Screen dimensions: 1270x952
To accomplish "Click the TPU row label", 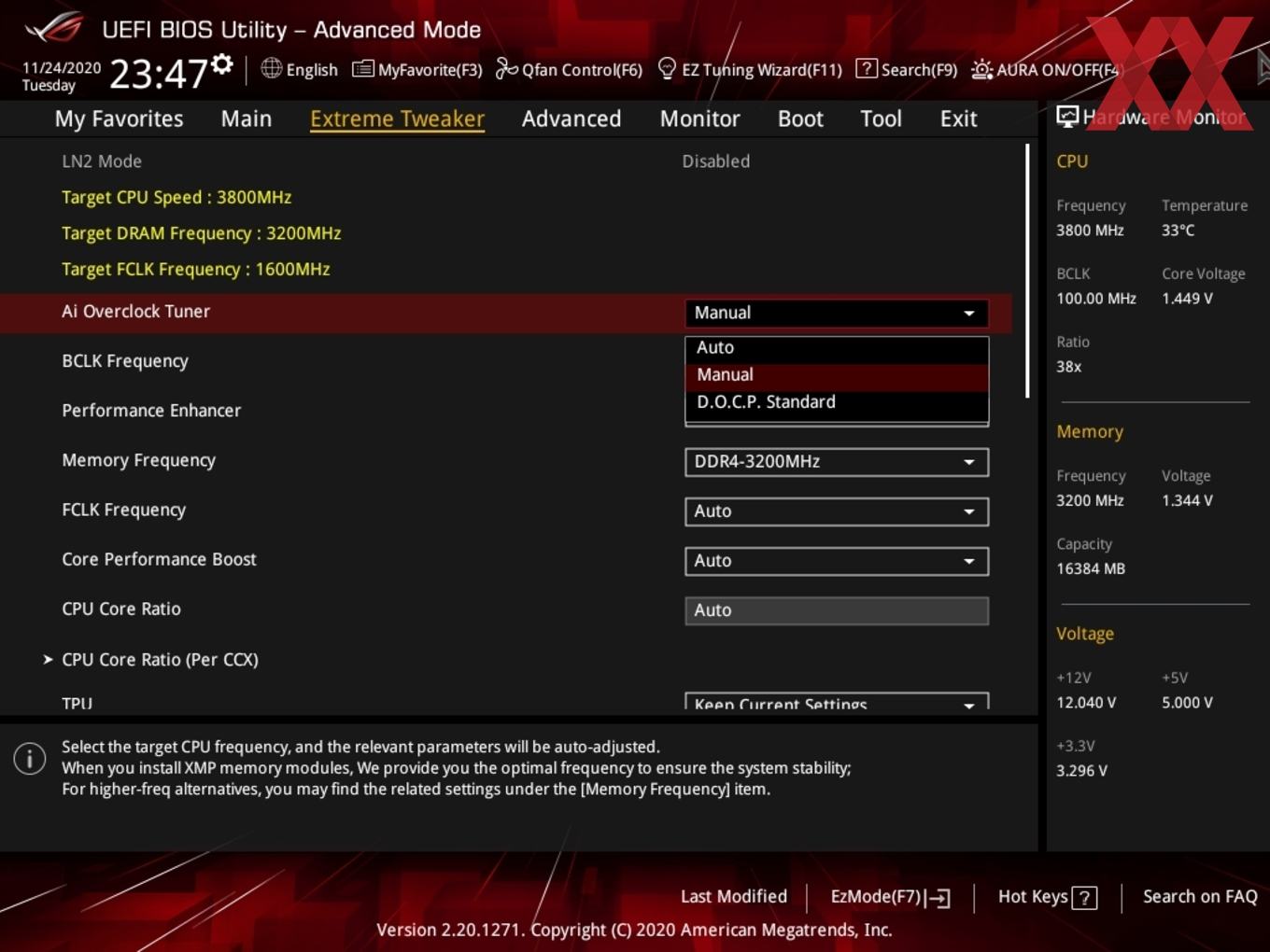I will tap(77, 703).
